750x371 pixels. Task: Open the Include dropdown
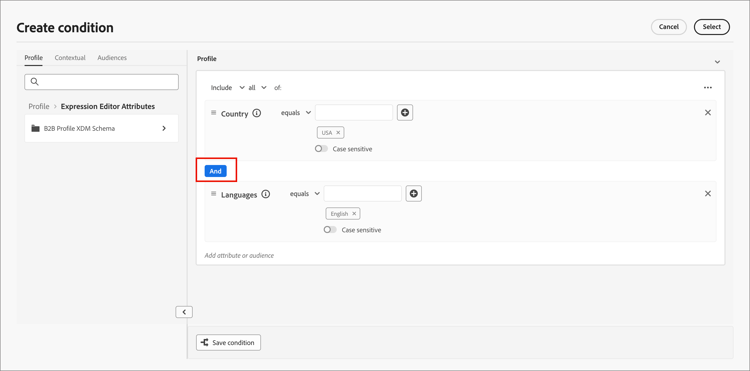[x=228, y=87]
